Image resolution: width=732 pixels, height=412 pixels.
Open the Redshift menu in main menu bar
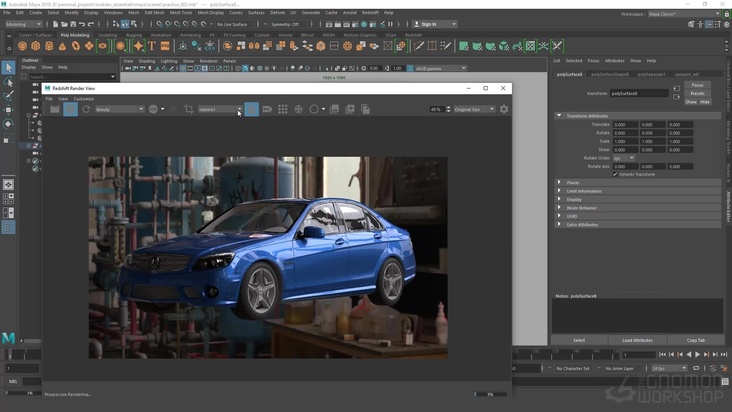[370, 13]
